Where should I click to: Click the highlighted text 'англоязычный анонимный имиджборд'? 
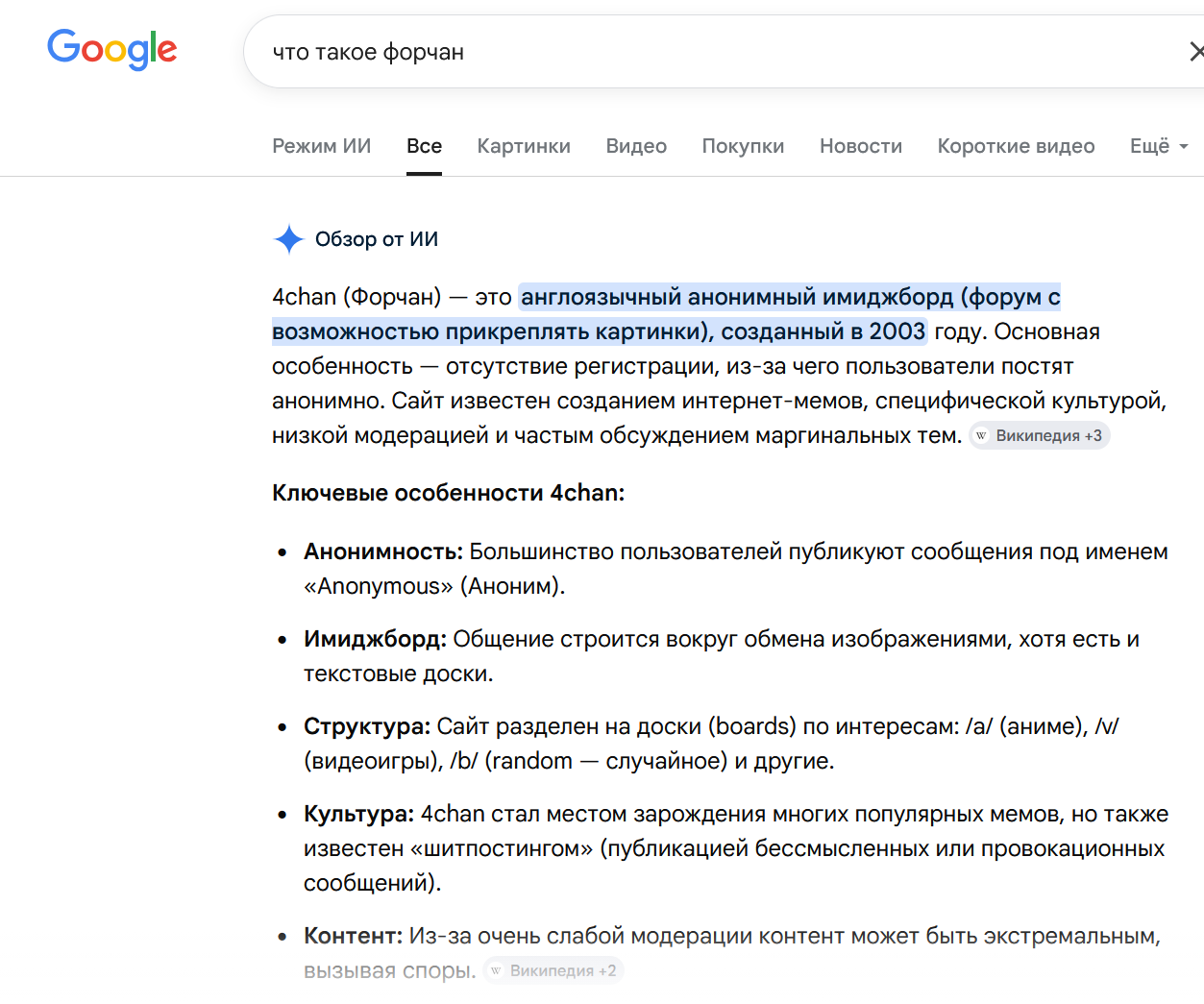(737, 297)
